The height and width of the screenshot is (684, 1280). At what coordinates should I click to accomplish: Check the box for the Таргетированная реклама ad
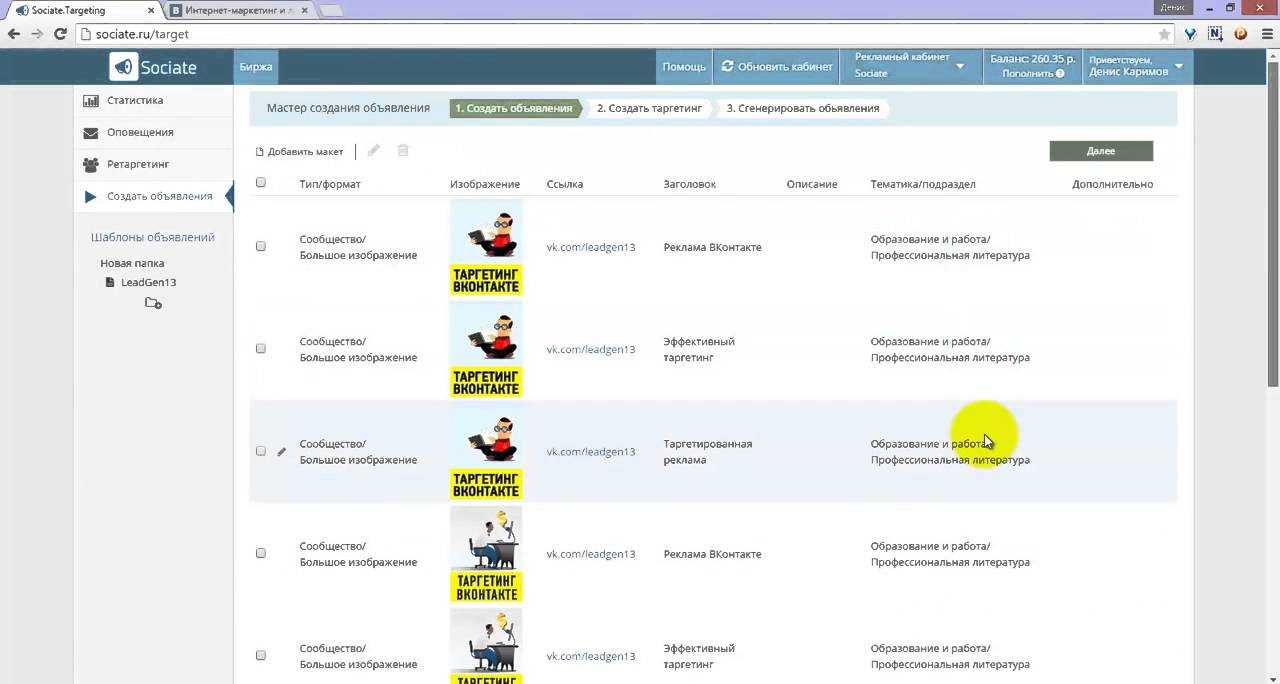pyautogui.click(x=261, y=451)
